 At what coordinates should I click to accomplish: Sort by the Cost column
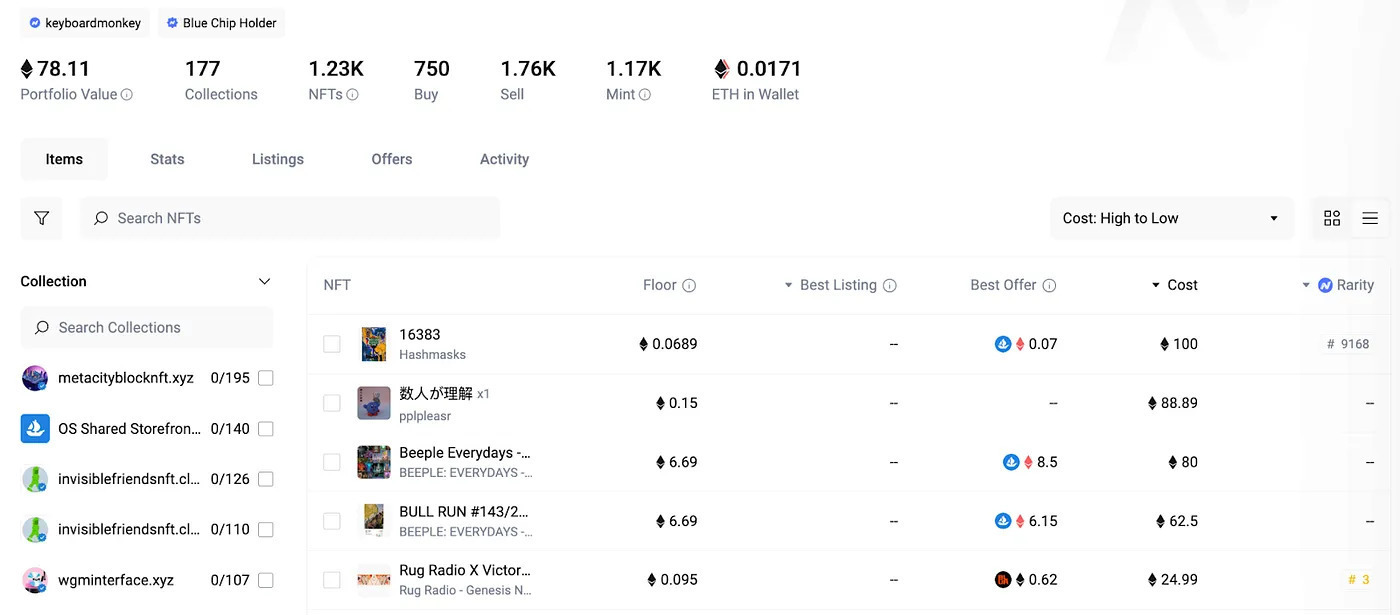(1176, 285)
